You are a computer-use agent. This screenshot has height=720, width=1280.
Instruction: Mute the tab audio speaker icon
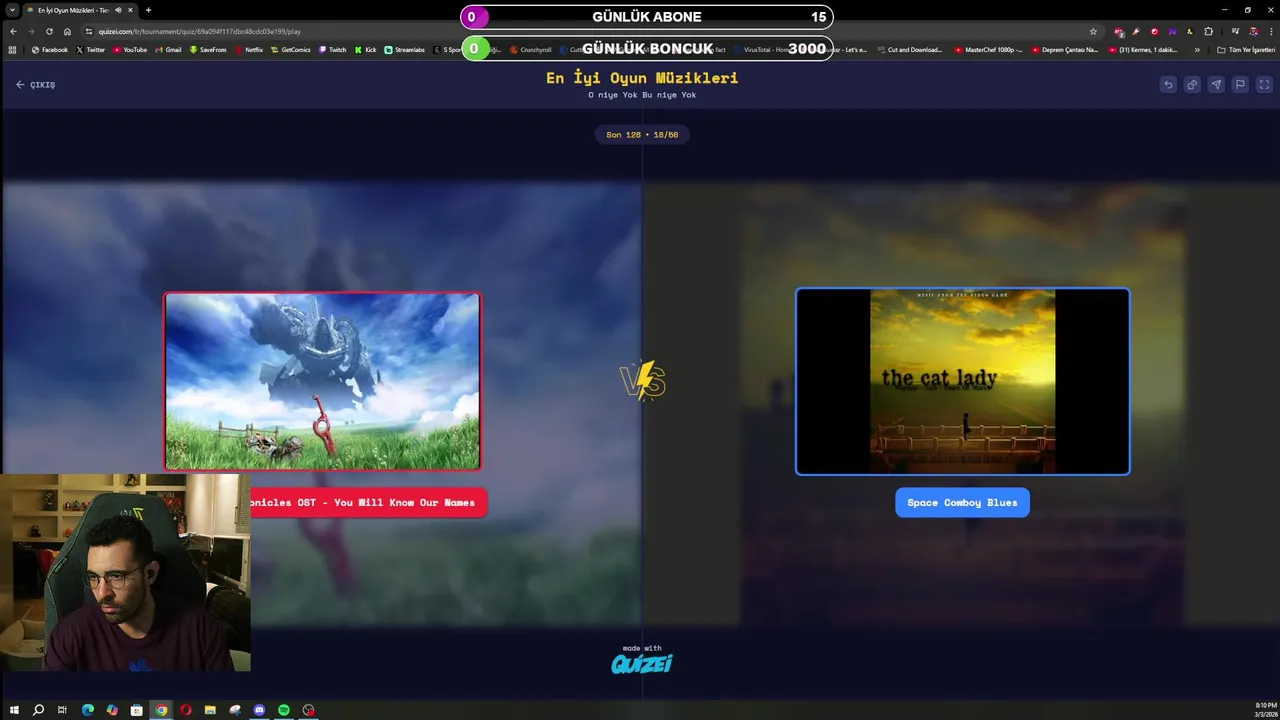pos(118,10)
